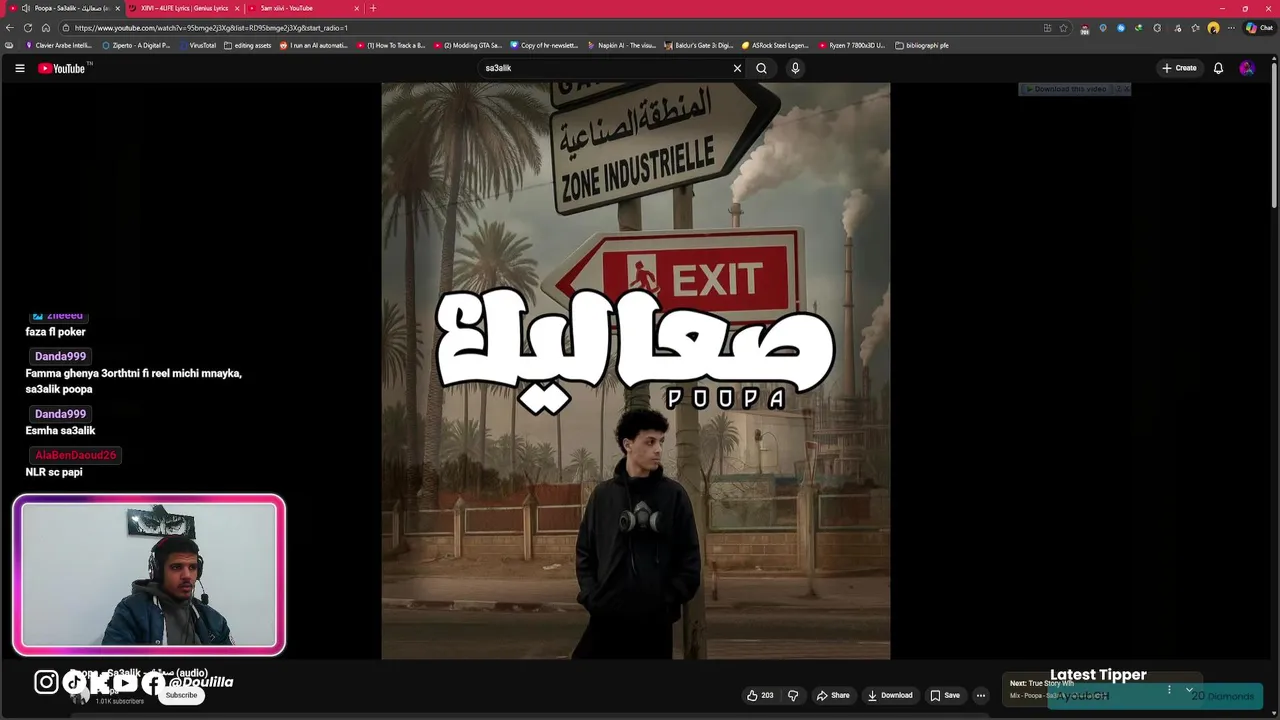Screen dimensions: 1280x720
Task: Select the Poopa - Sa3alik tab
Action: coord(65,8)
